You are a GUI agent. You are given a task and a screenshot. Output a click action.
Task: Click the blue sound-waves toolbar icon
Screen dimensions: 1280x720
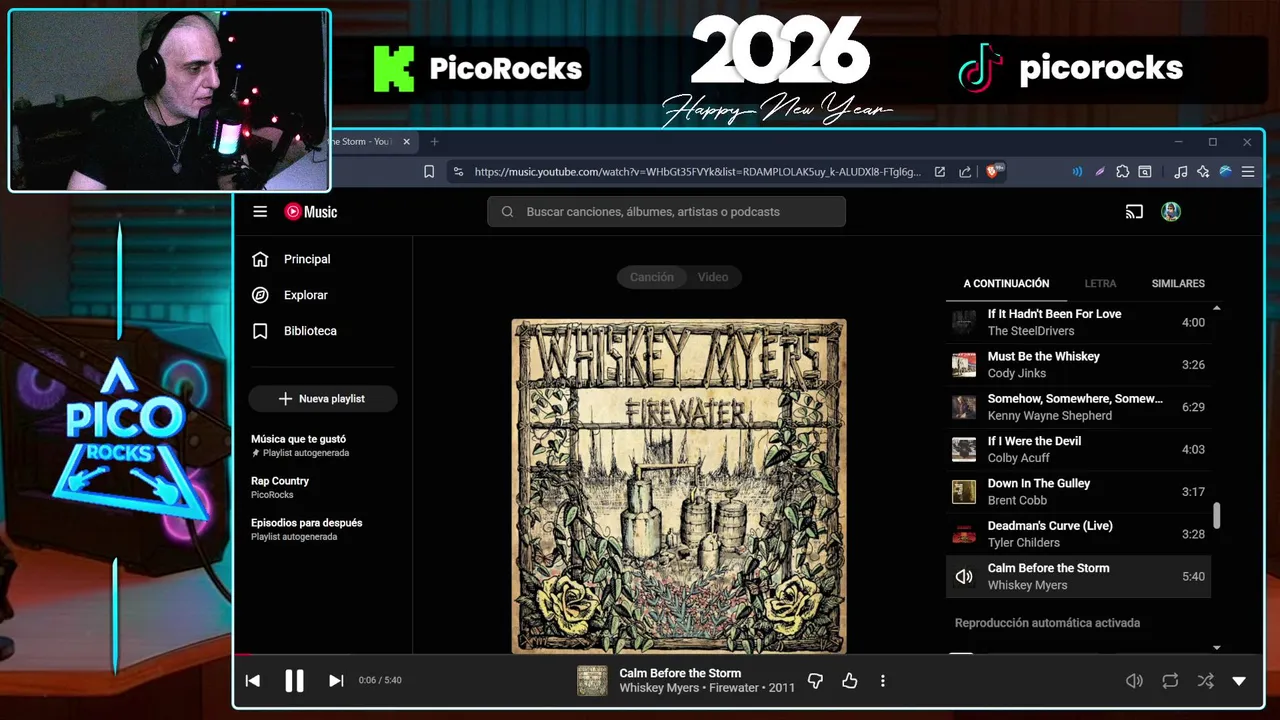[x=1077, y=172]
